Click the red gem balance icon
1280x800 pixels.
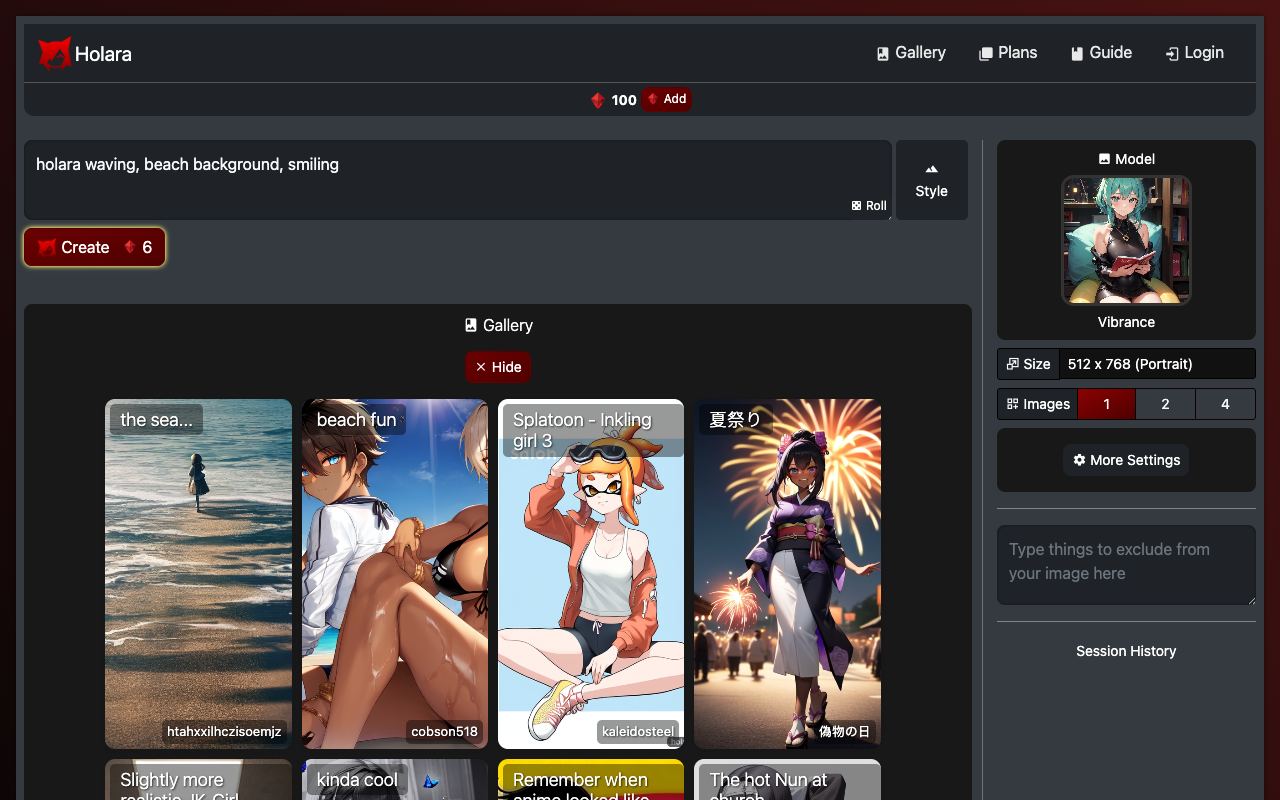597,100
